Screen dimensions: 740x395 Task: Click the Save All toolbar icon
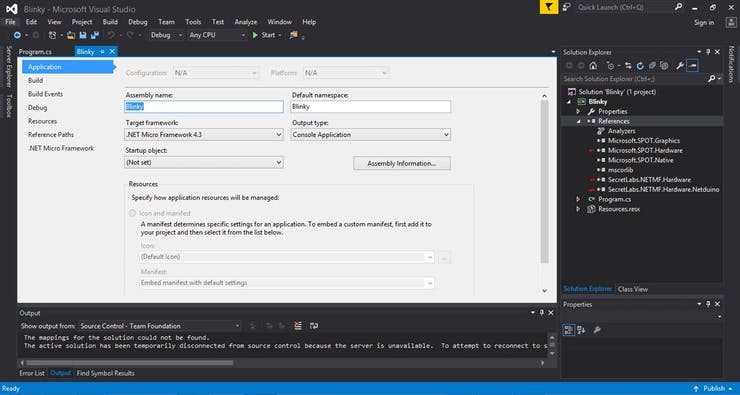[x=95, y=35]
